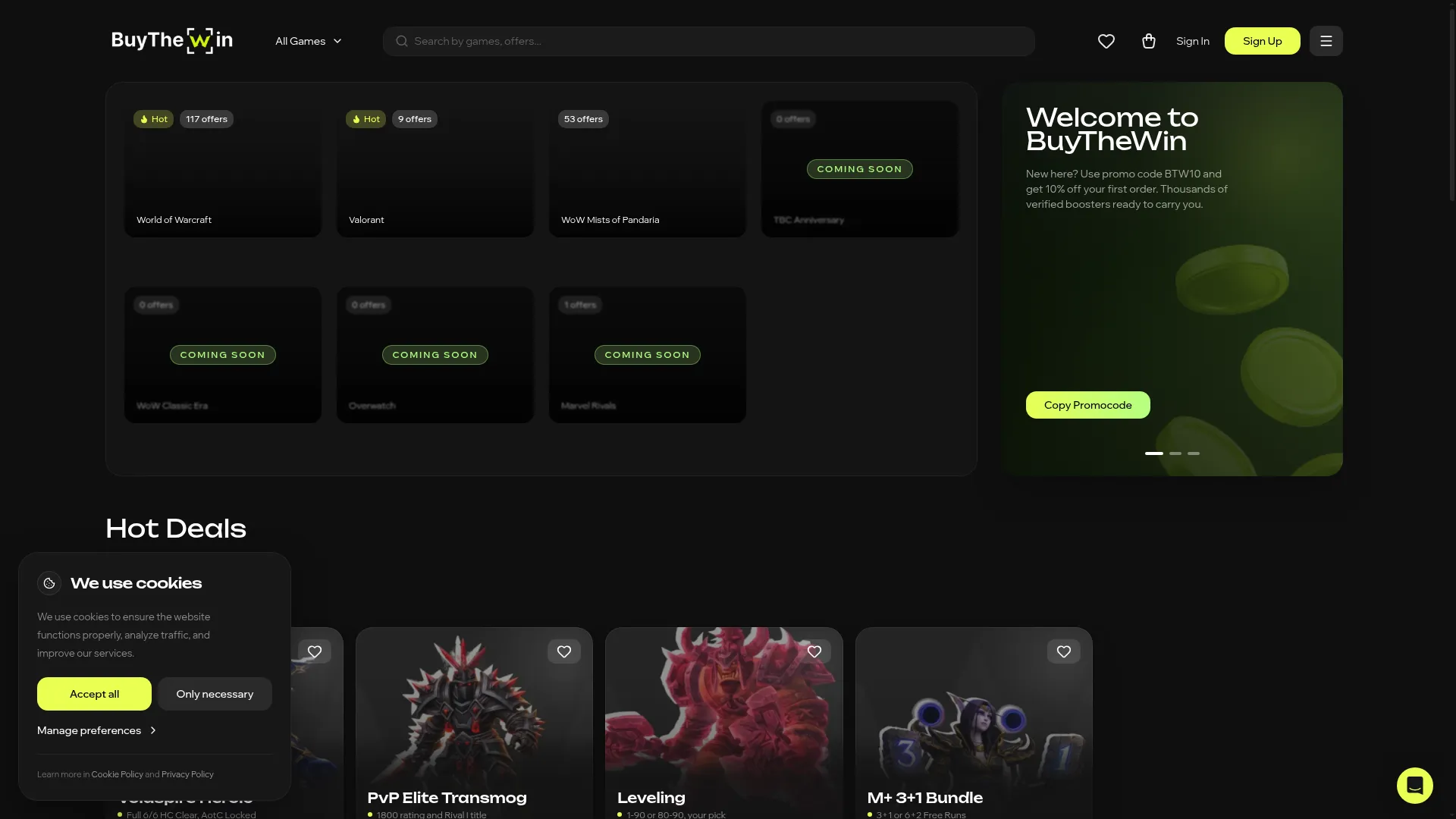Favorite the M+ 3+1 Bundle card
Screen dimensions: 1456x819
click(x=1064, y=651)
